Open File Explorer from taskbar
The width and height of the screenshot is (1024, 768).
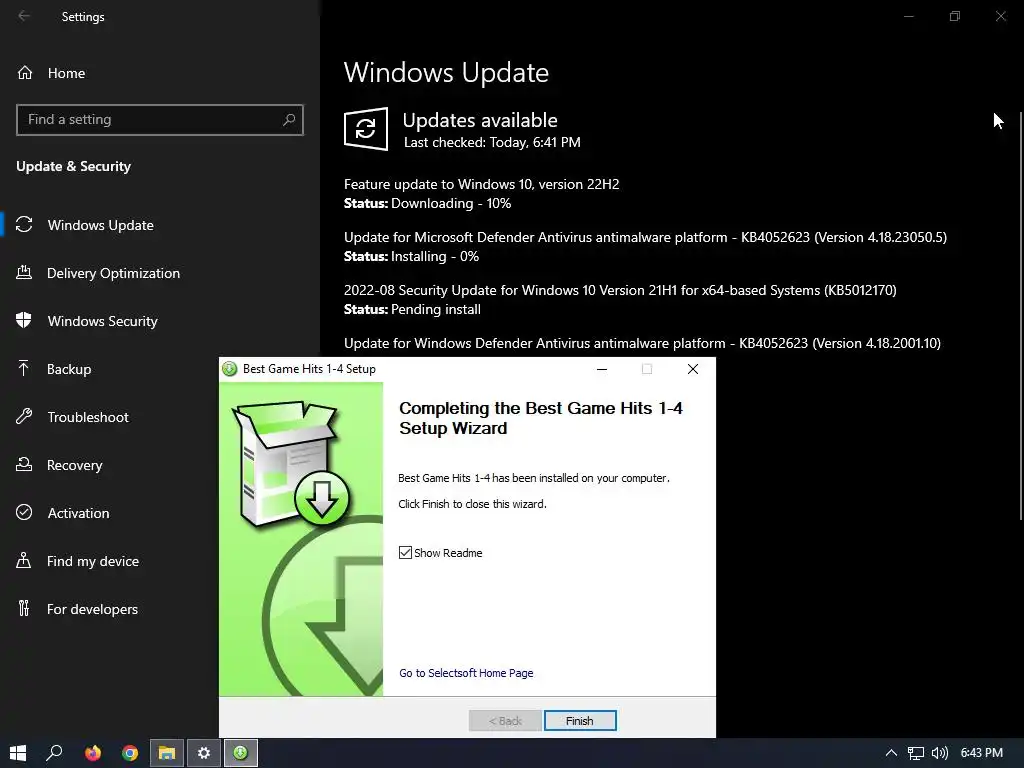coord(167,753)
